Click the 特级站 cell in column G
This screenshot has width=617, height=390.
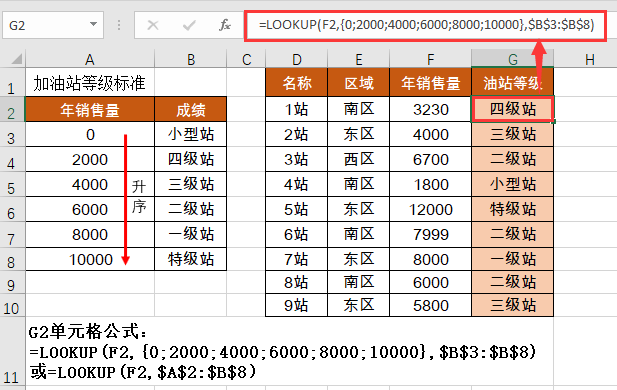[x=512, y=209]
